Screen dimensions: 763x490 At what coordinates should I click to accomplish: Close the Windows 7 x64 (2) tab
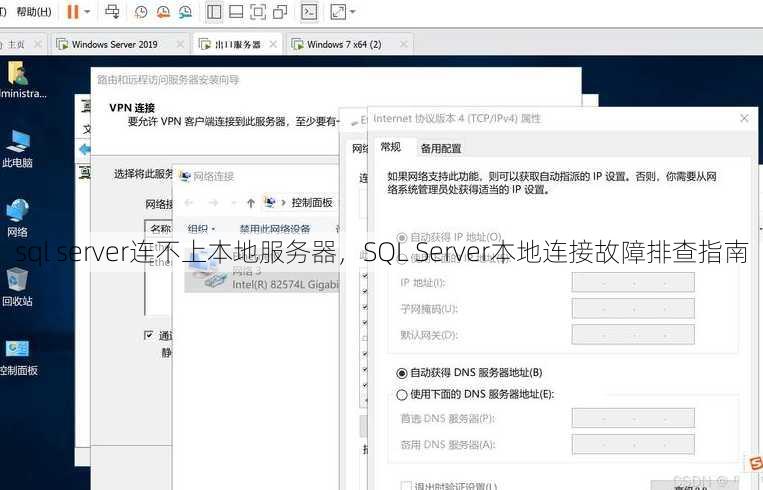pos(403,44)
